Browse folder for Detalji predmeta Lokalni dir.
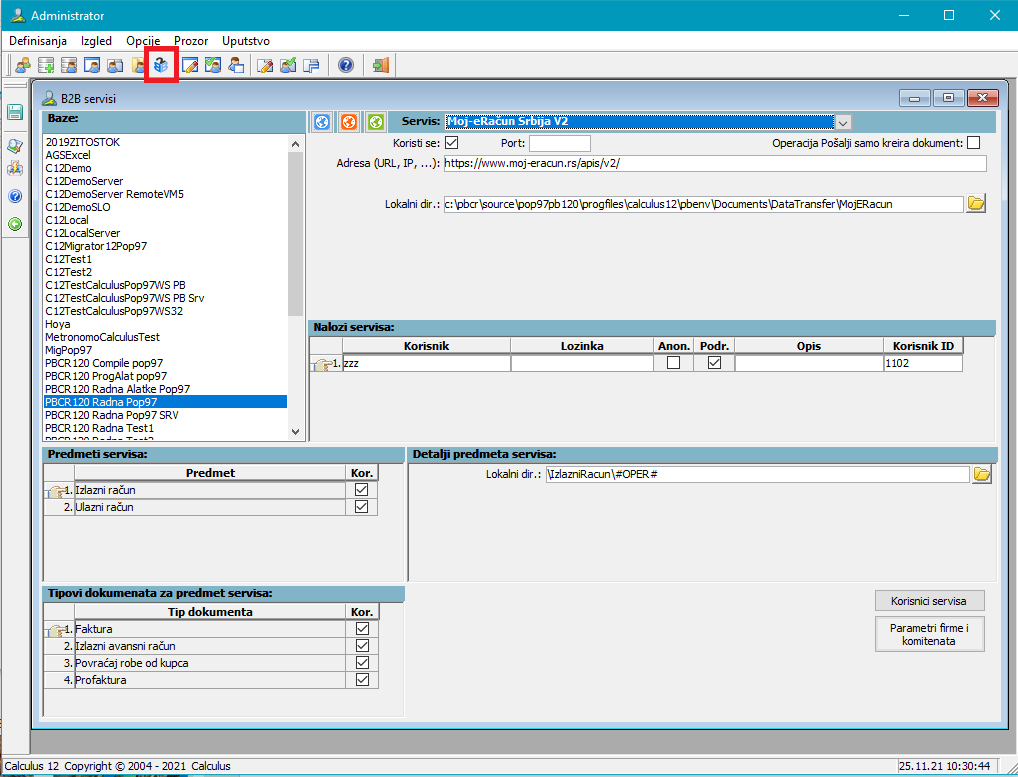The width and height of the screenshot is (1018, 777). [981, 474]
